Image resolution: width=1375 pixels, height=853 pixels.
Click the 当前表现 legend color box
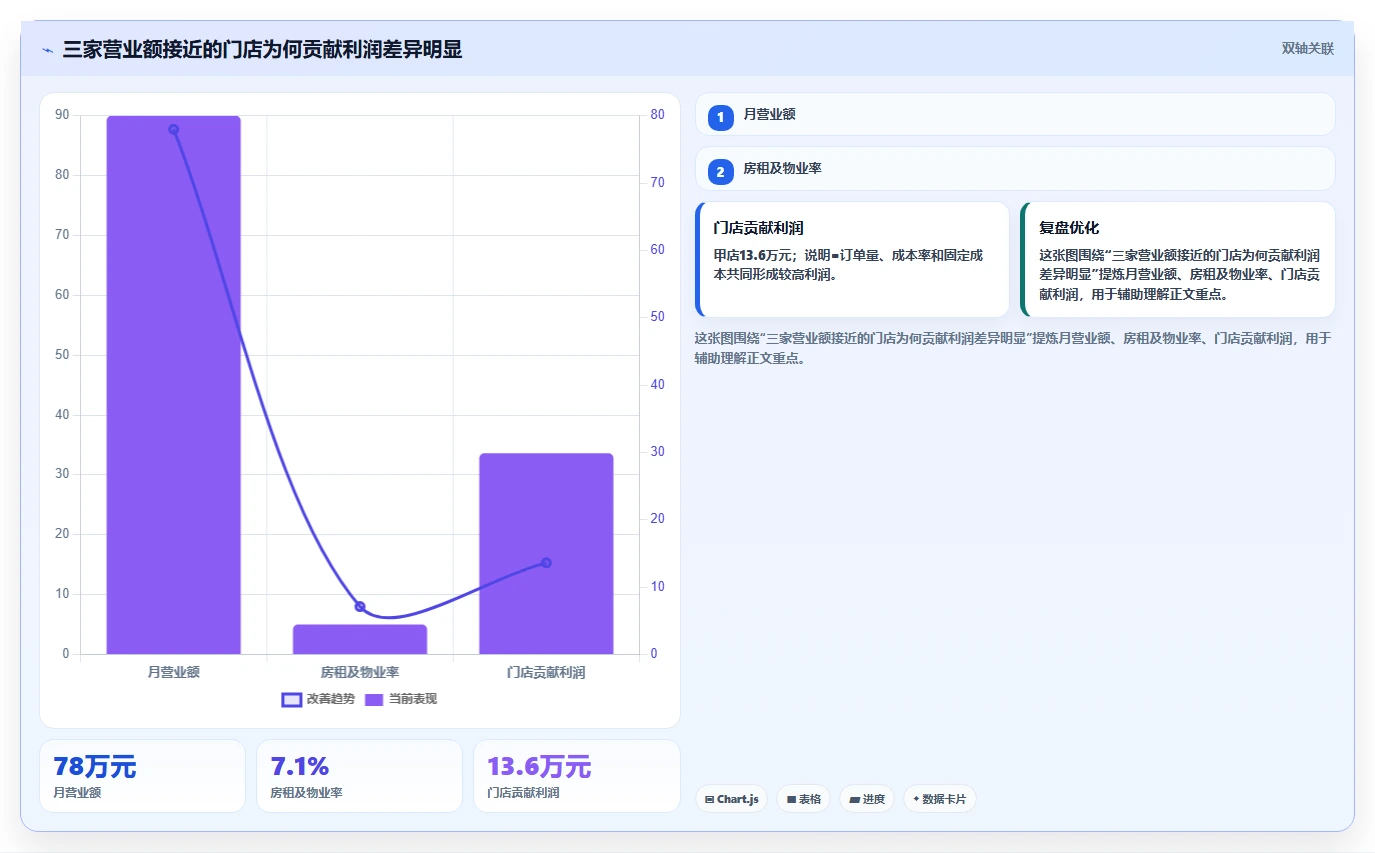pyautogui.click(x=374, y=700)
